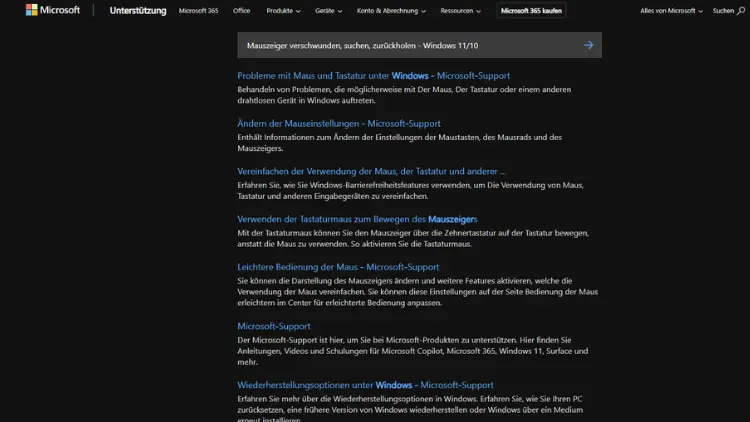Image resolution: width=750 pixels, height=422 pixels.
Task: Expand the Ressourcen dropdown
Action: coord(461,11)
